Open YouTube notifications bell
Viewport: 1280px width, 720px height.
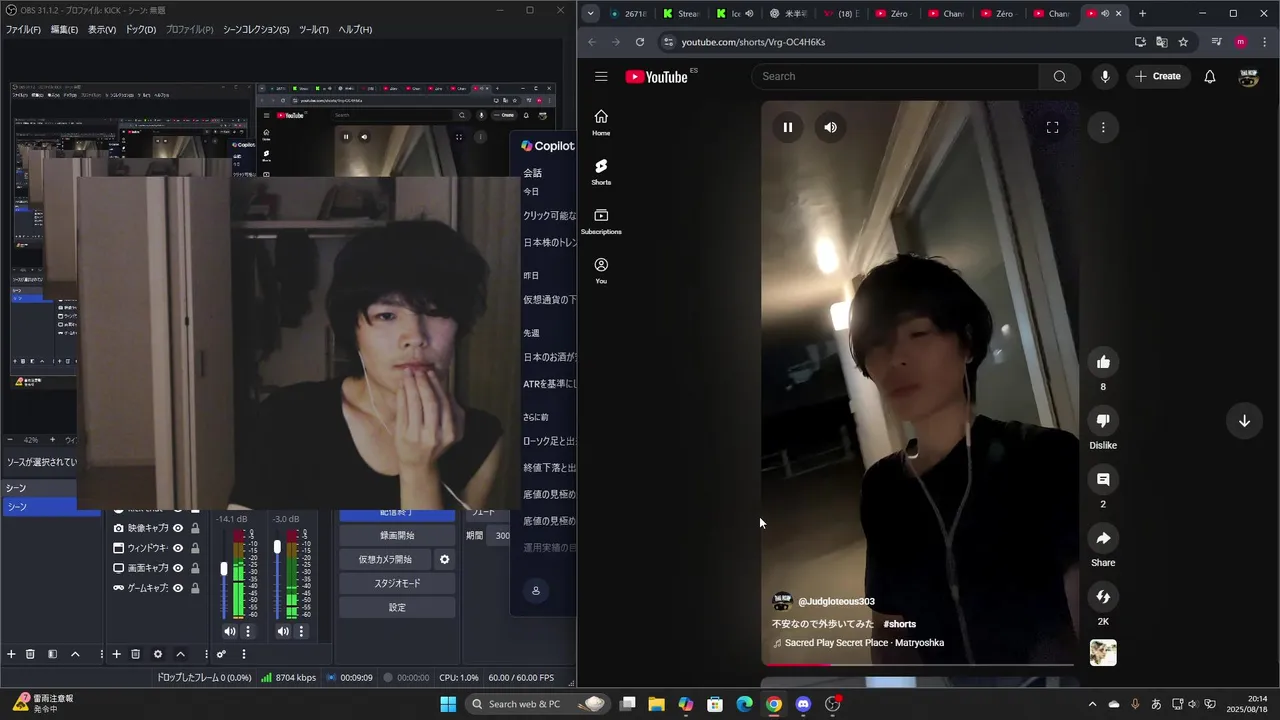click(x=1210, y=76)
